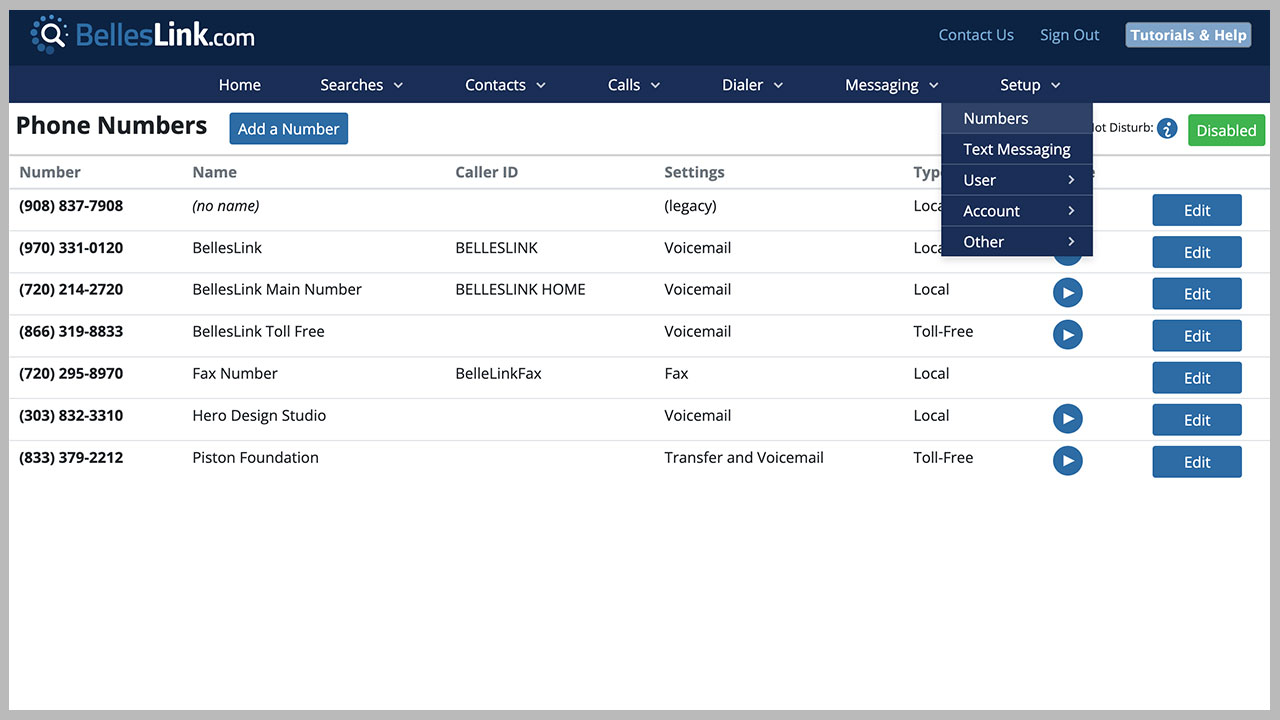Expand the Messaging menu
This screenshot has width=1280, height=720.
[891, 85]
